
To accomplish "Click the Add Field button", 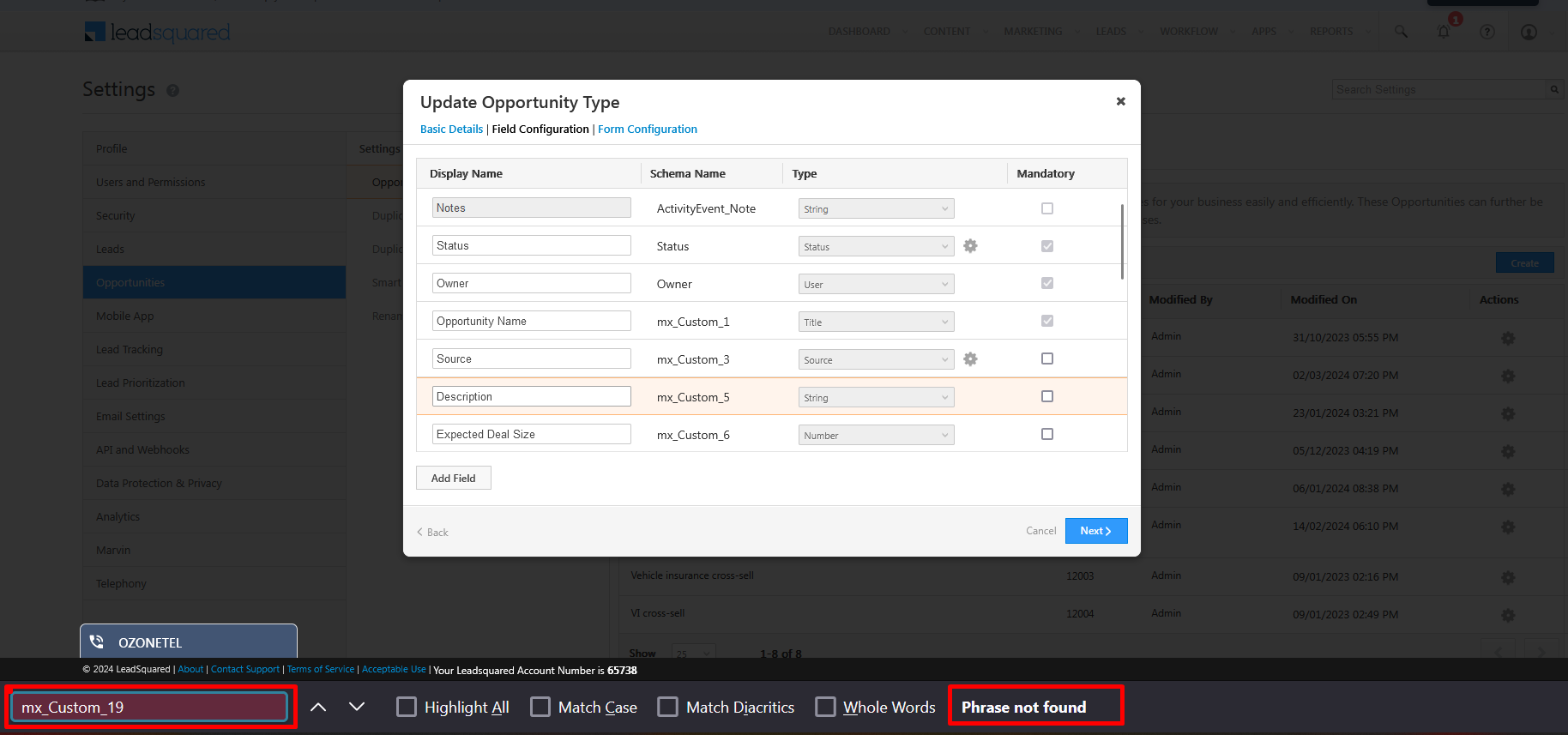I will click(453, 479).
